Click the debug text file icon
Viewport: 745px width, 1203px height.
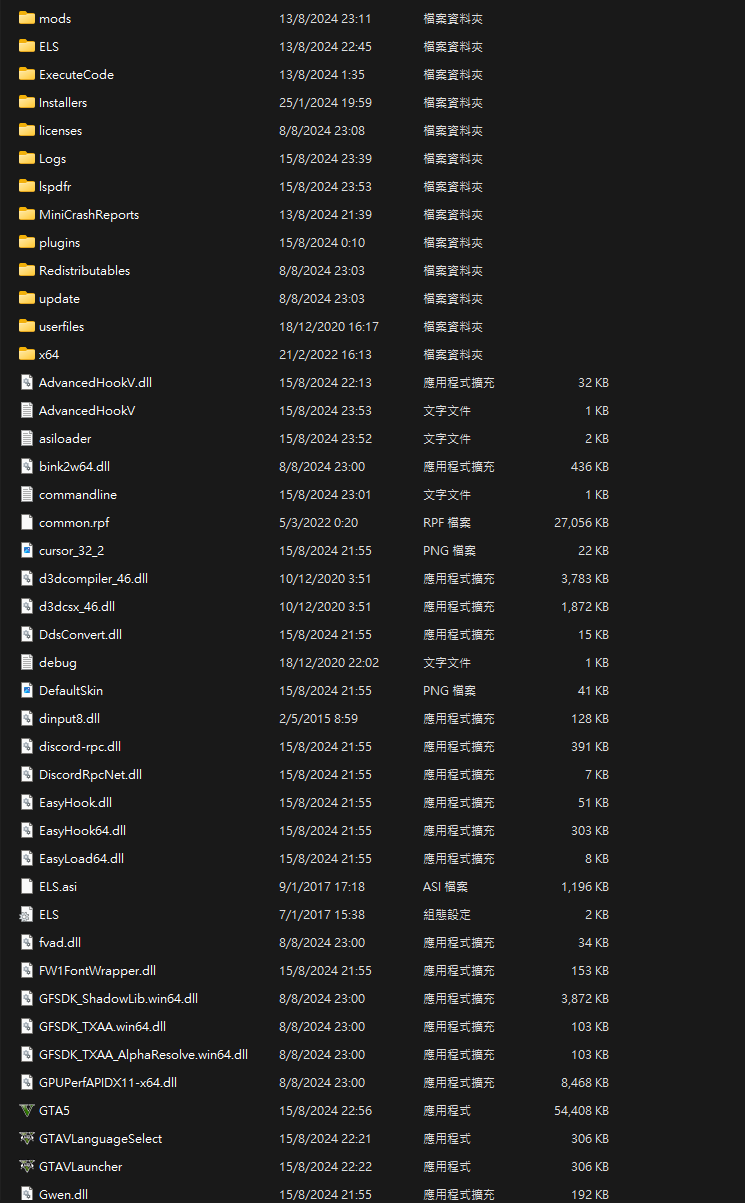(x=27, y=662)
